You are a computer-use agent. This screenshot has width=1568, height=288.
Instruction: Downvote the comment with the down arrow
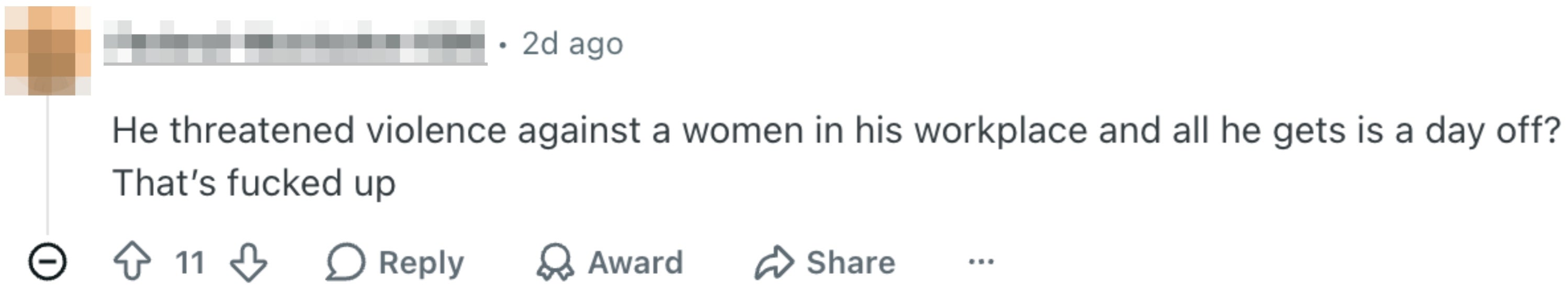pos(249,262)
